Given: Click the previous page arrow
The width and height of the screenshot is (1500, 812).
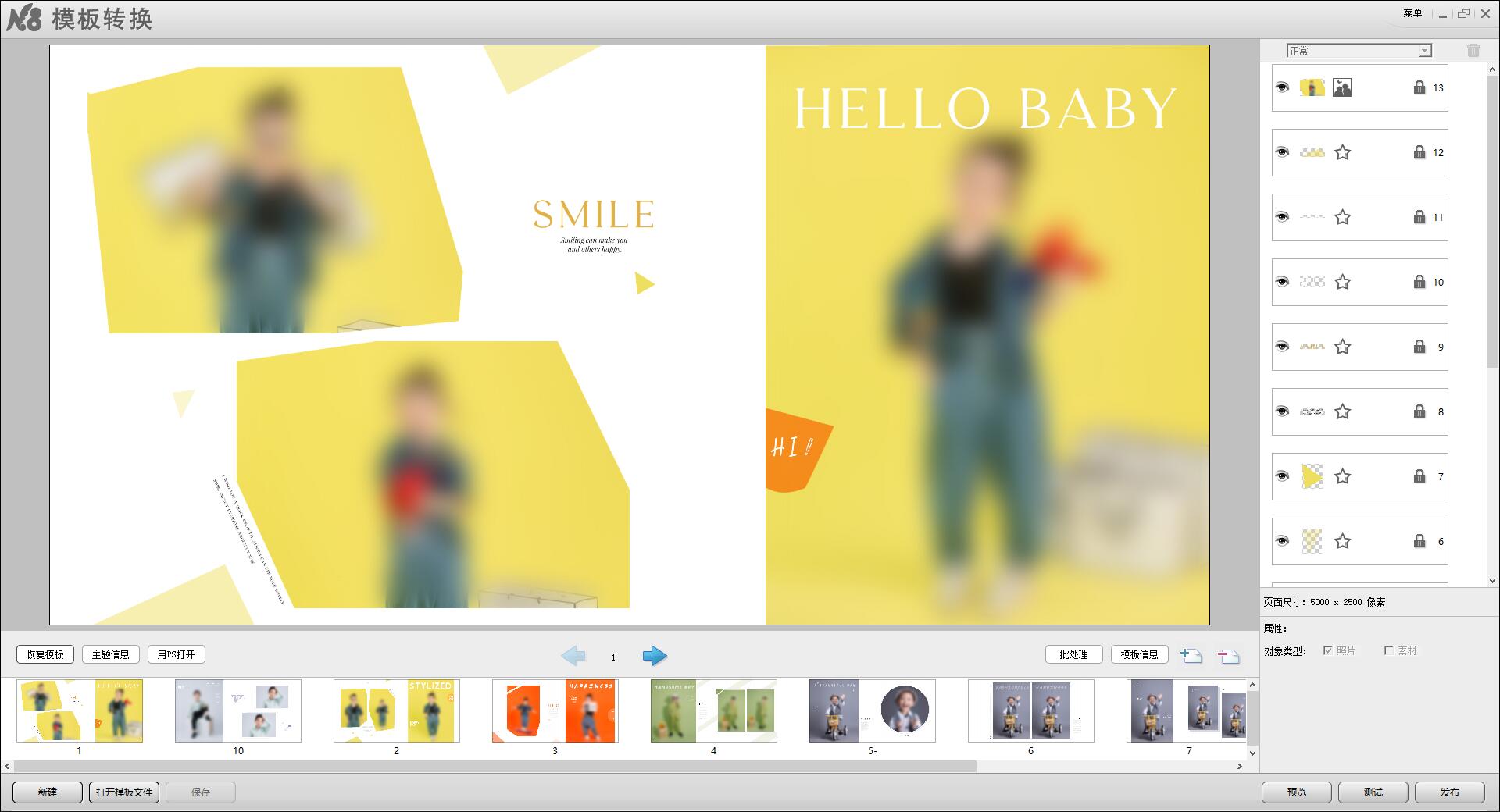Looking at the screenshot, I should click(x=573, y=656).
